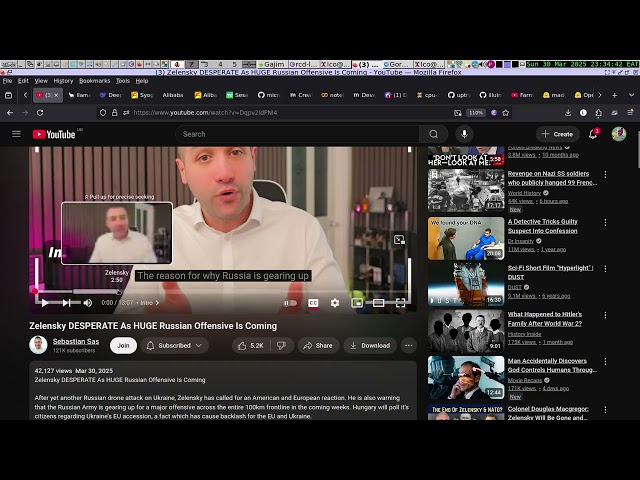Open the File menu

7,81
